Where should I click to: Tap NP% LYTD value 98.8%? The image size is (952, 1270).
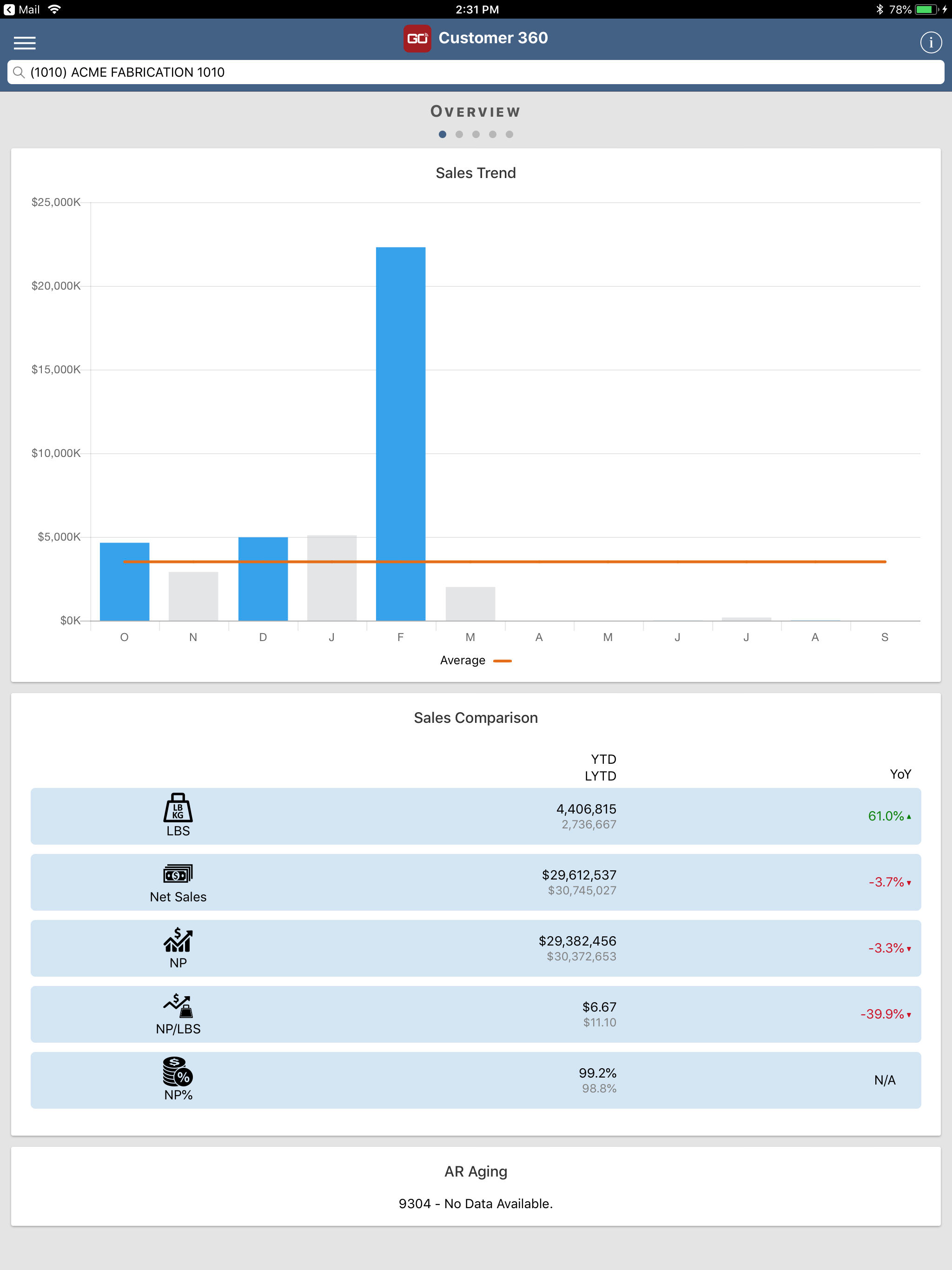(x=600, y=1089)
